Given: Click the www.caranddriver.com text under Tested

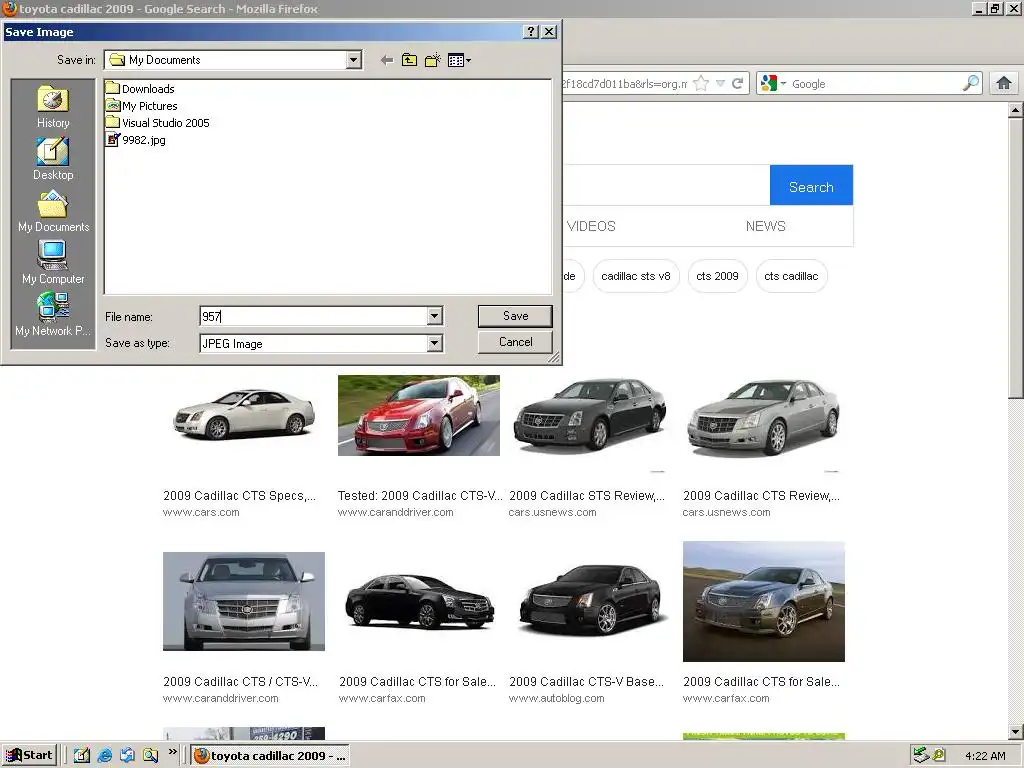Looking at the screenshot, I should pyautogui.click(x=395, y=513).
